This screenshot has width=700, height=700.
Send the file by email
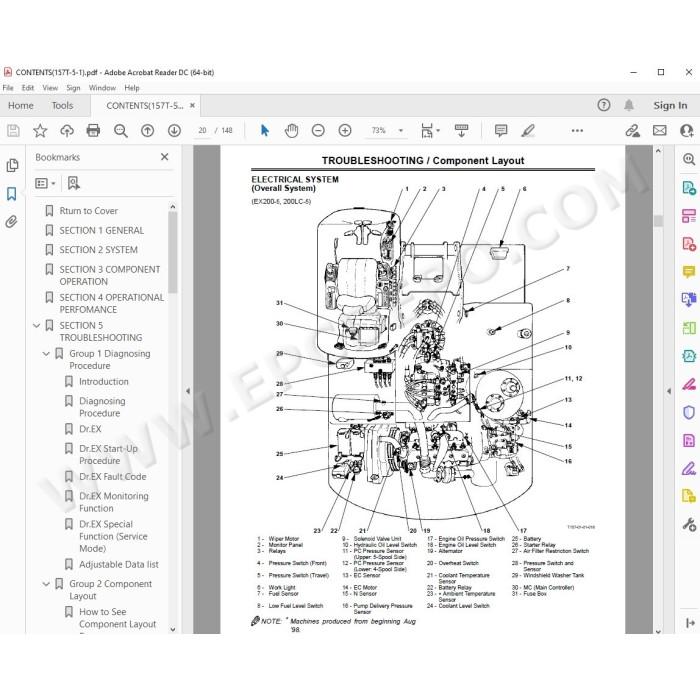[x=659, y=130]
